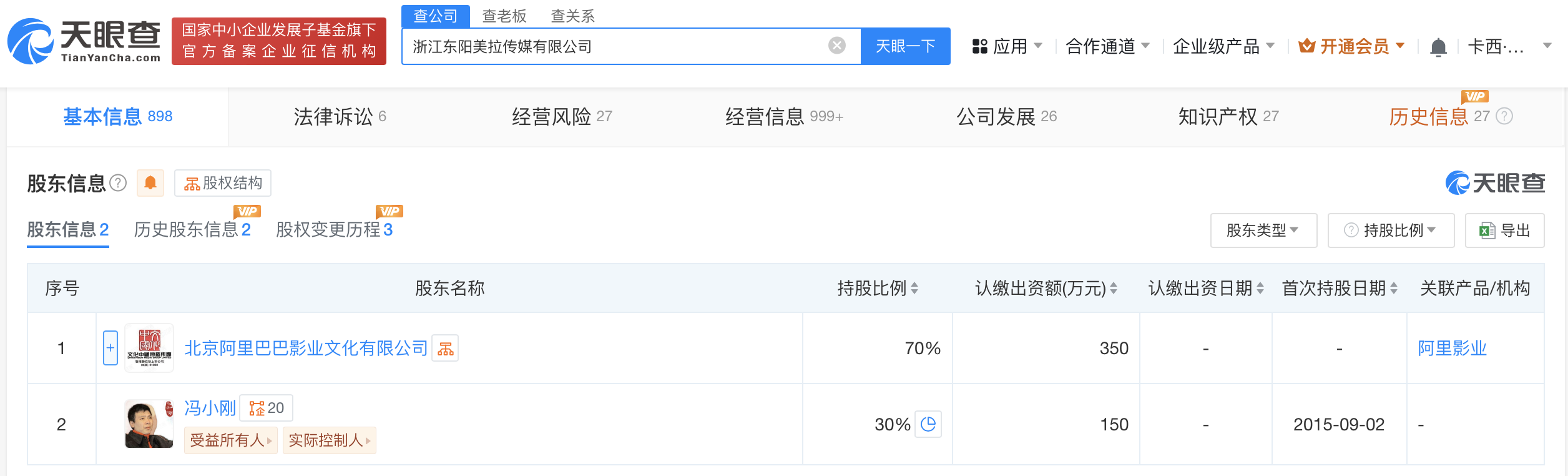The height and width of the screenshot is (476, 1568).
Task: Open the user account dropdown 卡西…
Action: [x=1509, y=46]
